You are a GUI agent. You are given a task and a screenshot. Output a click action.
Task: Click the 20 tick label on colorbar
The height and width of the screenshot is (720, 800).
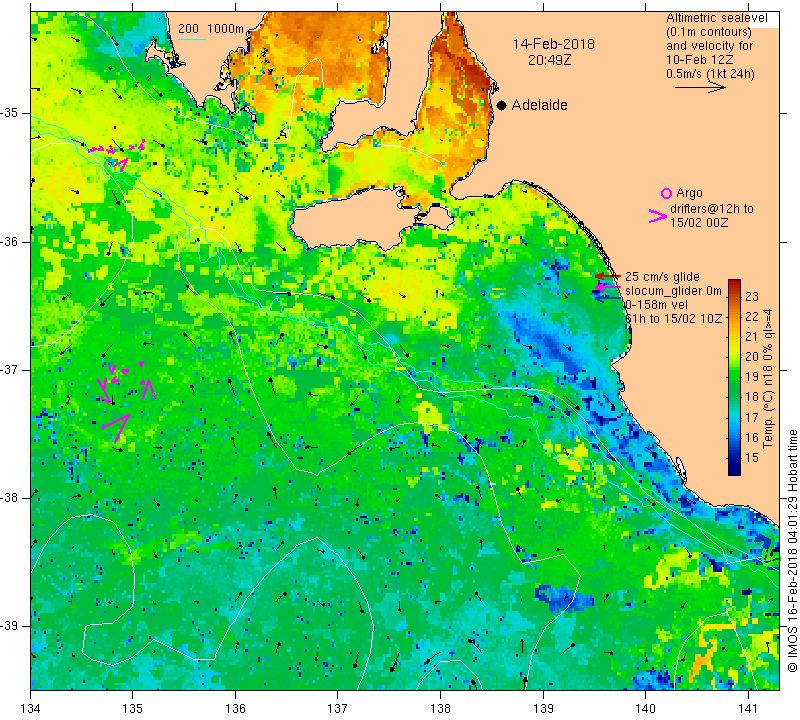[752, 357]
